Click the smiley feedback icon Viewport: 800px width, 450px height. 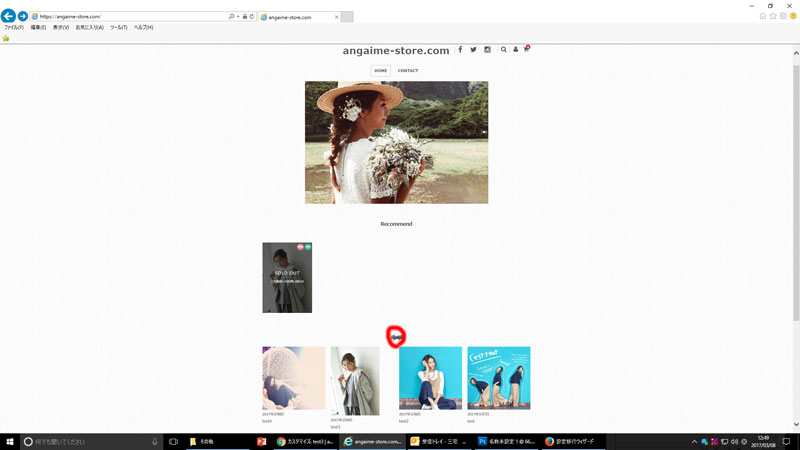793,16
